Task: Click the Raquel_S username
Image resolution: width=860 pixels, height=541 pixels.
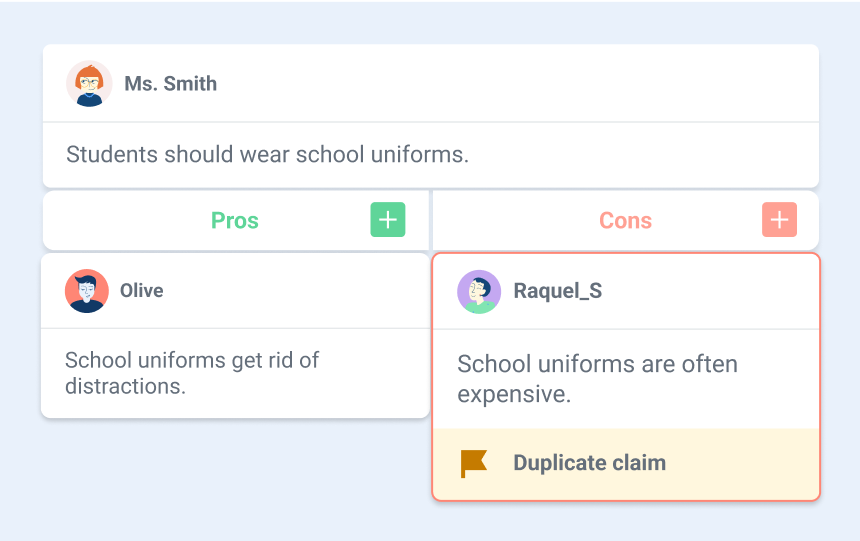Action: pyautogui.click(x=558, y=291)
